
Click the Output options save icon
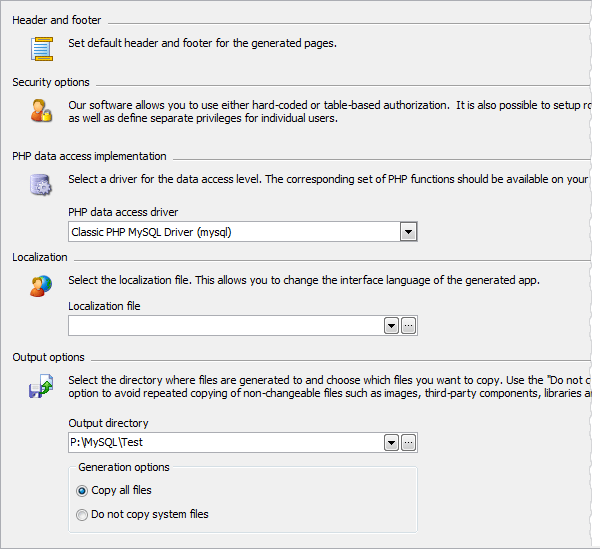[41, 387]
